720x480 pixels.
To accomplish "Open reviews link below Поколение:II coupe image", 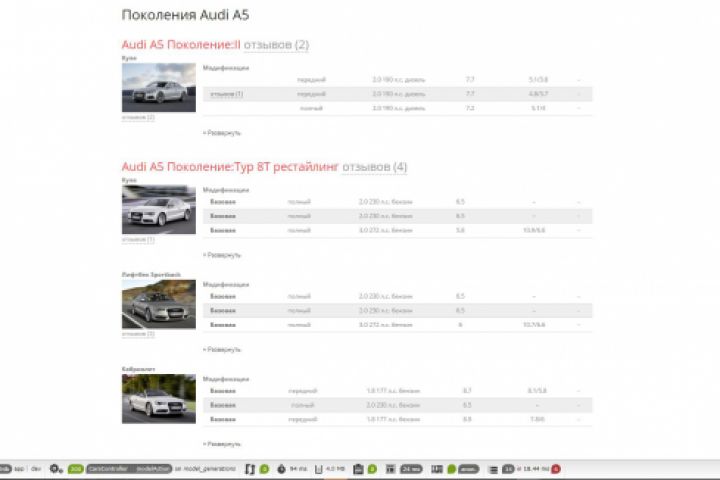I will (x=138, y=118).
